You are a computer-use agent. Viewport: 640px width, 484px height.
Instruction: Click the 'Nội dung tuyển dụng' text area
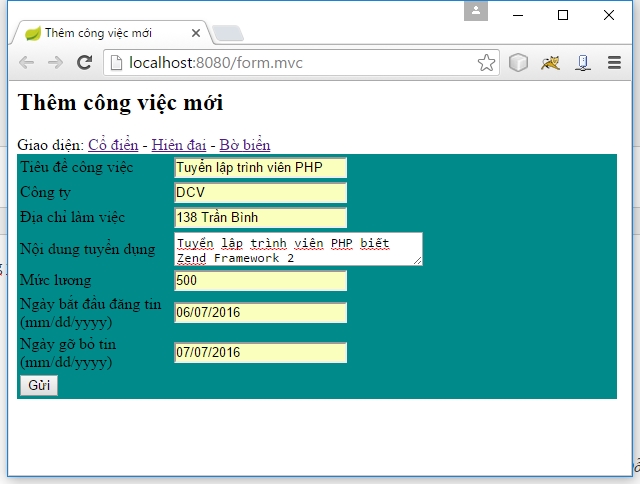point(298,249)
